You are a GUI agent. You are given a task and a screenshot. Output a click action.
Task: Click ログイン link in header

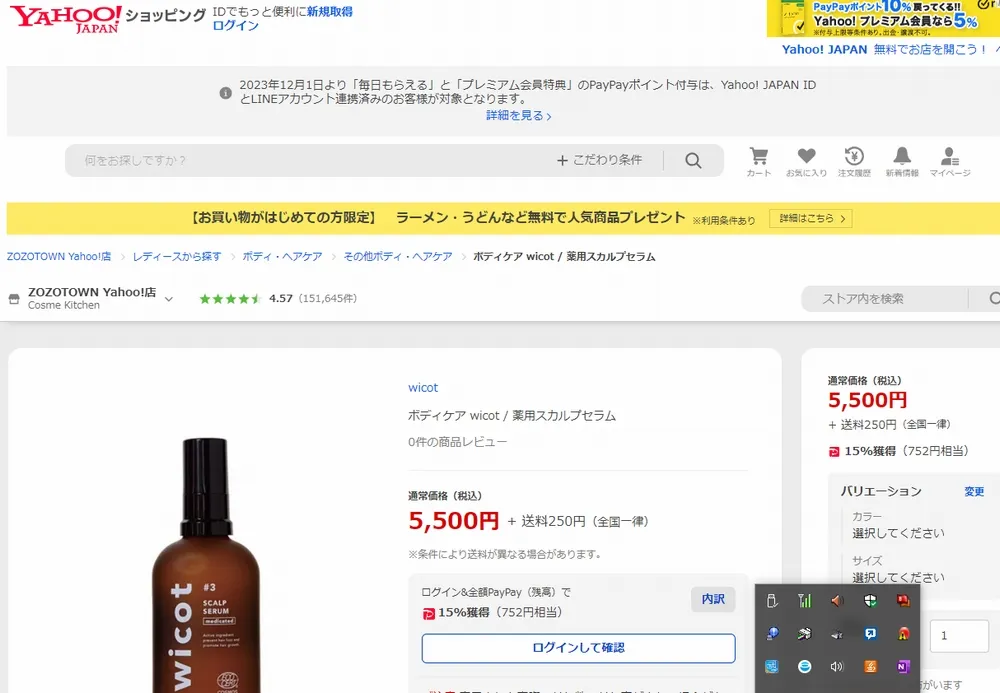tap(235, 26)
